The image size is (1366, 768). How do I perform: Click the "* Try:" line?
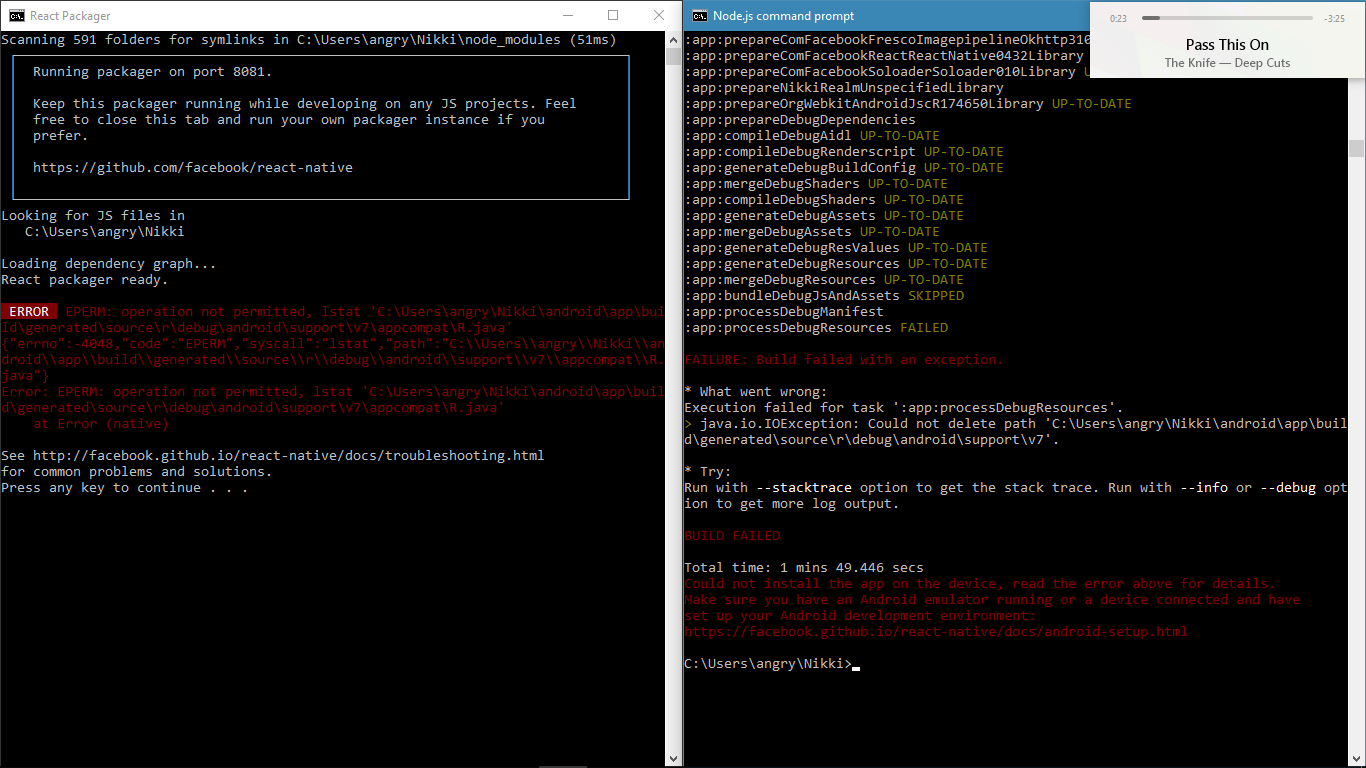(708, 472)
